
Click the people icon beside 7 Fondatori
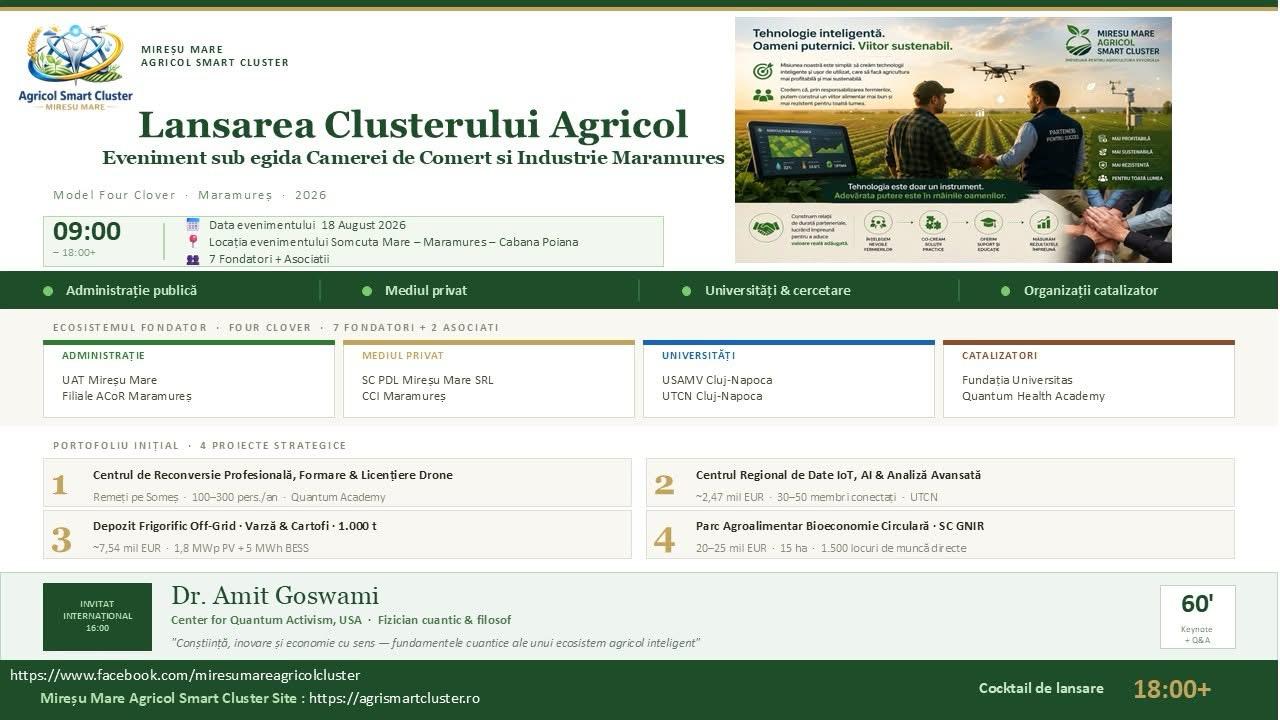pos(193,259)
